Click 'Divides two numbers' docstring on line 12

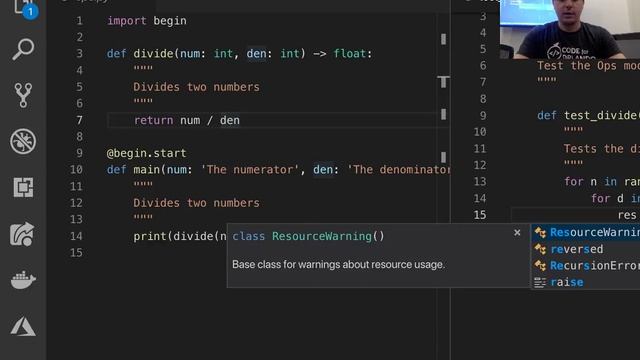(196, 203)
